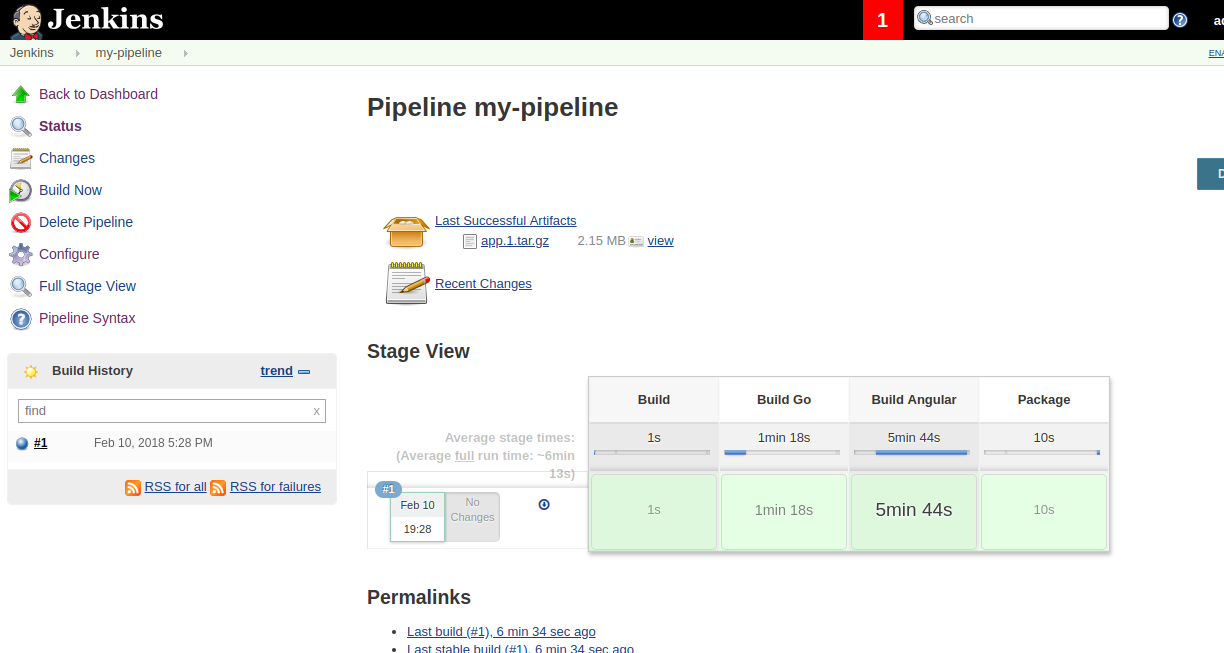1224x653 pixels.
Task: Click the Build Go column header
Action: click(x=784, y=400)
